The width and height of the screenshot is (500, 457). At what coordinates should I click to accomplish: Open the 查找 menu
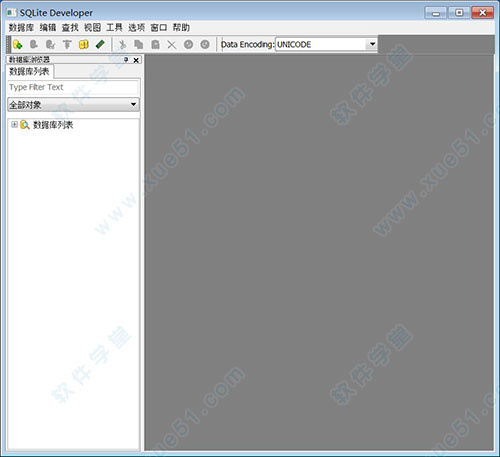[70, 27]
